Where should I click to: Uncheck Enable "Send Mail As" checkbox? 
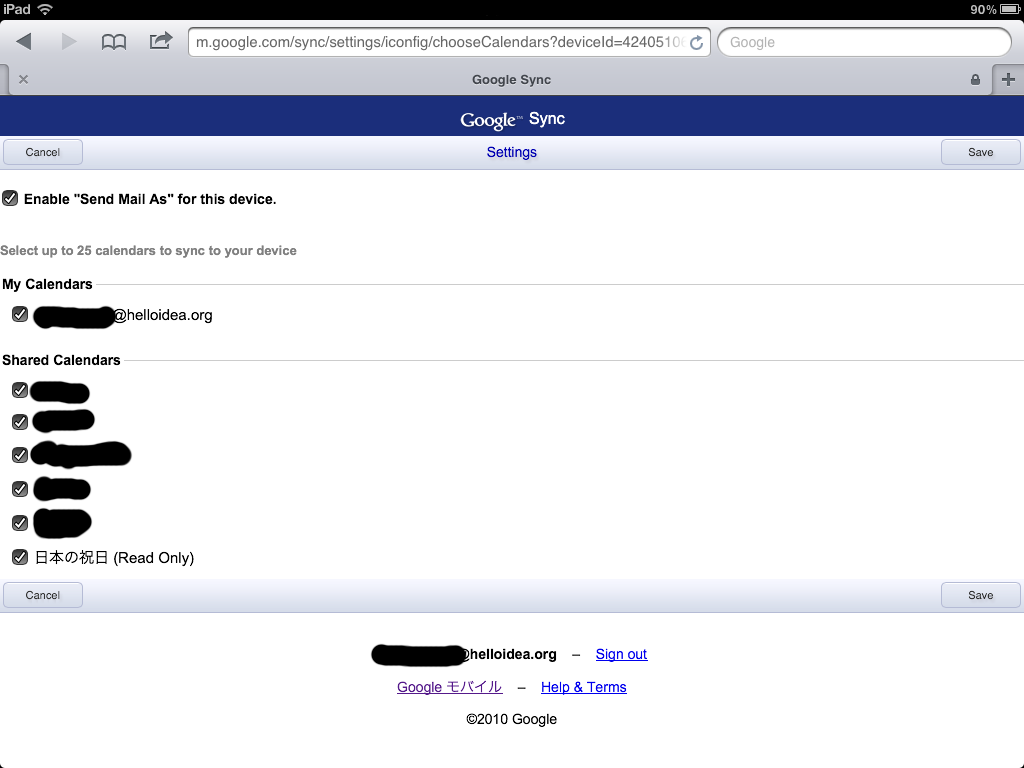10,199
